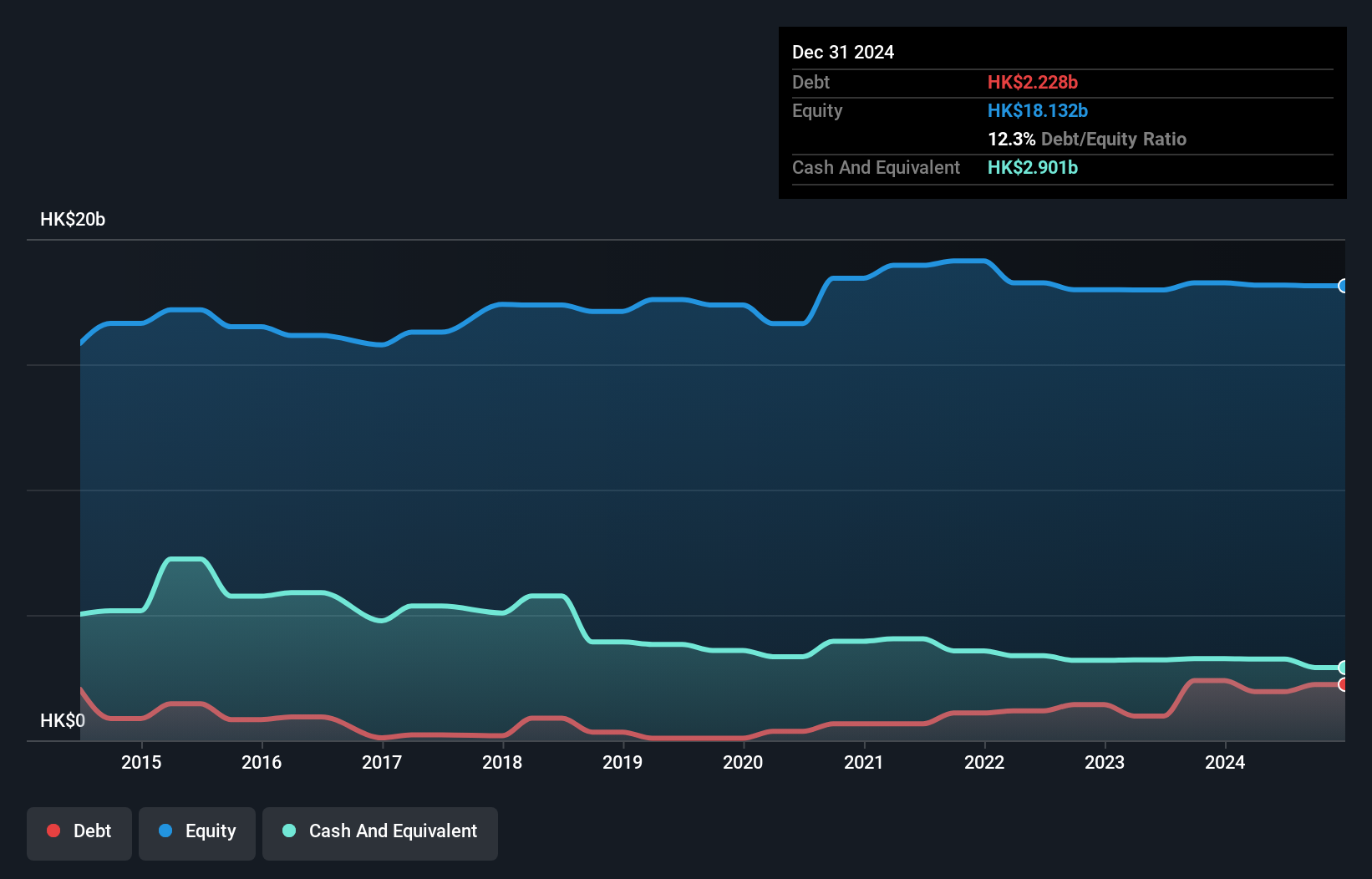Click the red Debt legend dot

tap(53, 831)
